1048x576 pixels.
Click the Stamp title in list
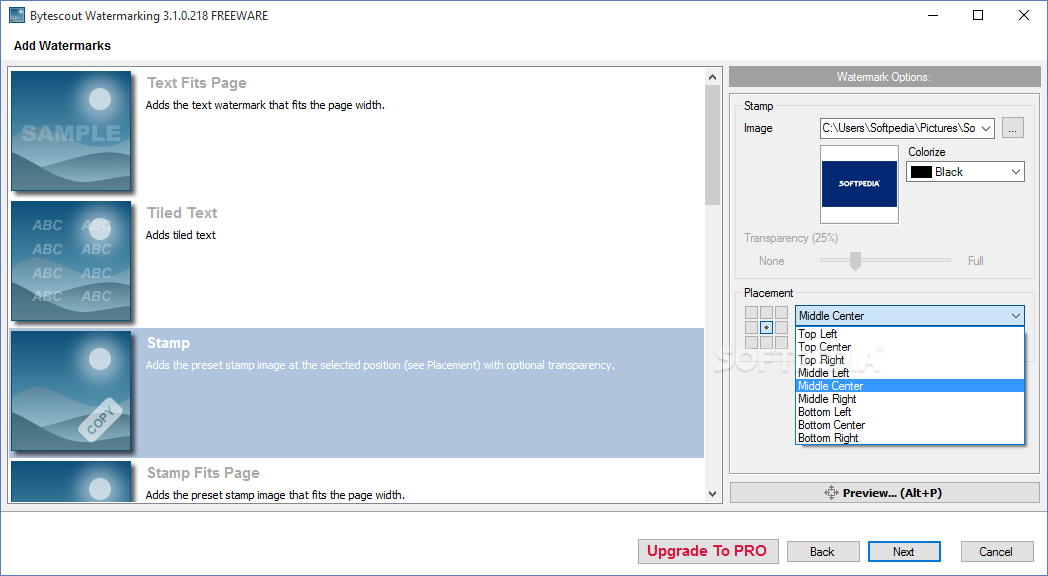point(168,343)
